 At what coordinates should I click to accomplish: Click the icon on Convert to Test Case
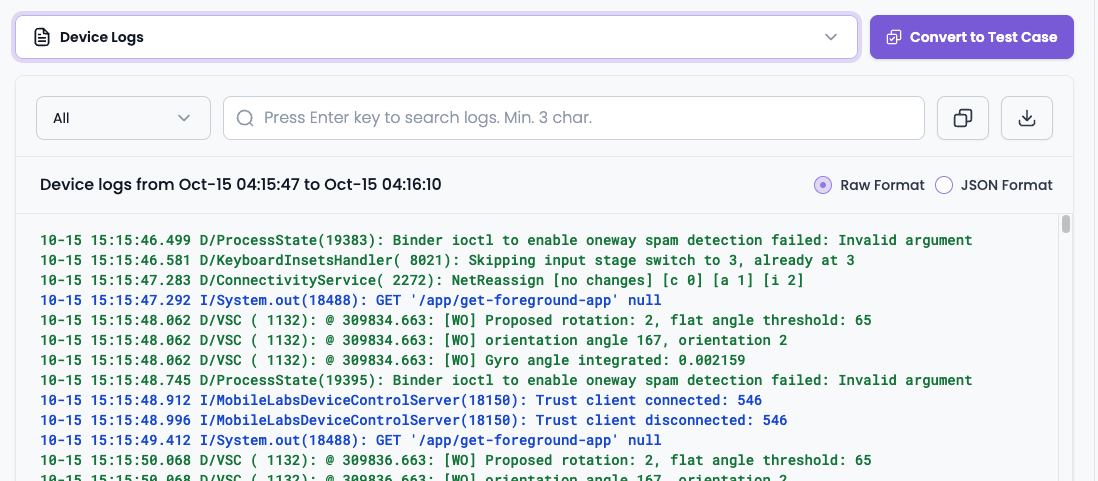click(894, 37)
